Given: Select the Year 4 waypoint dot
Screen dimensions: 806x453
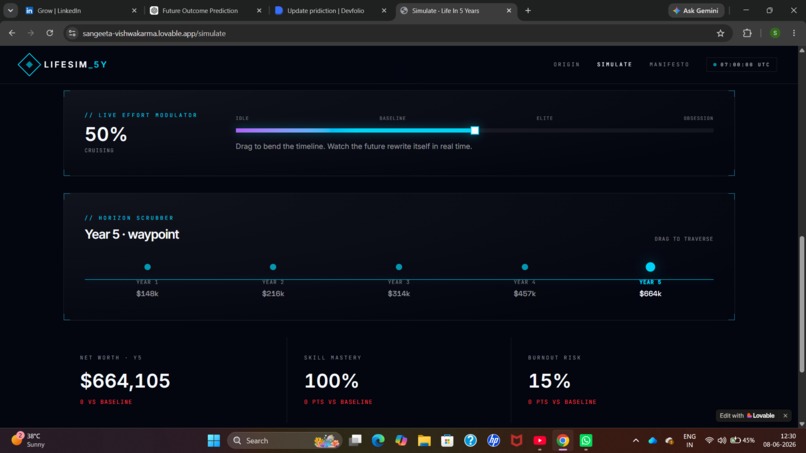Looking at the screenshot, I should click(x=525, y=267).
